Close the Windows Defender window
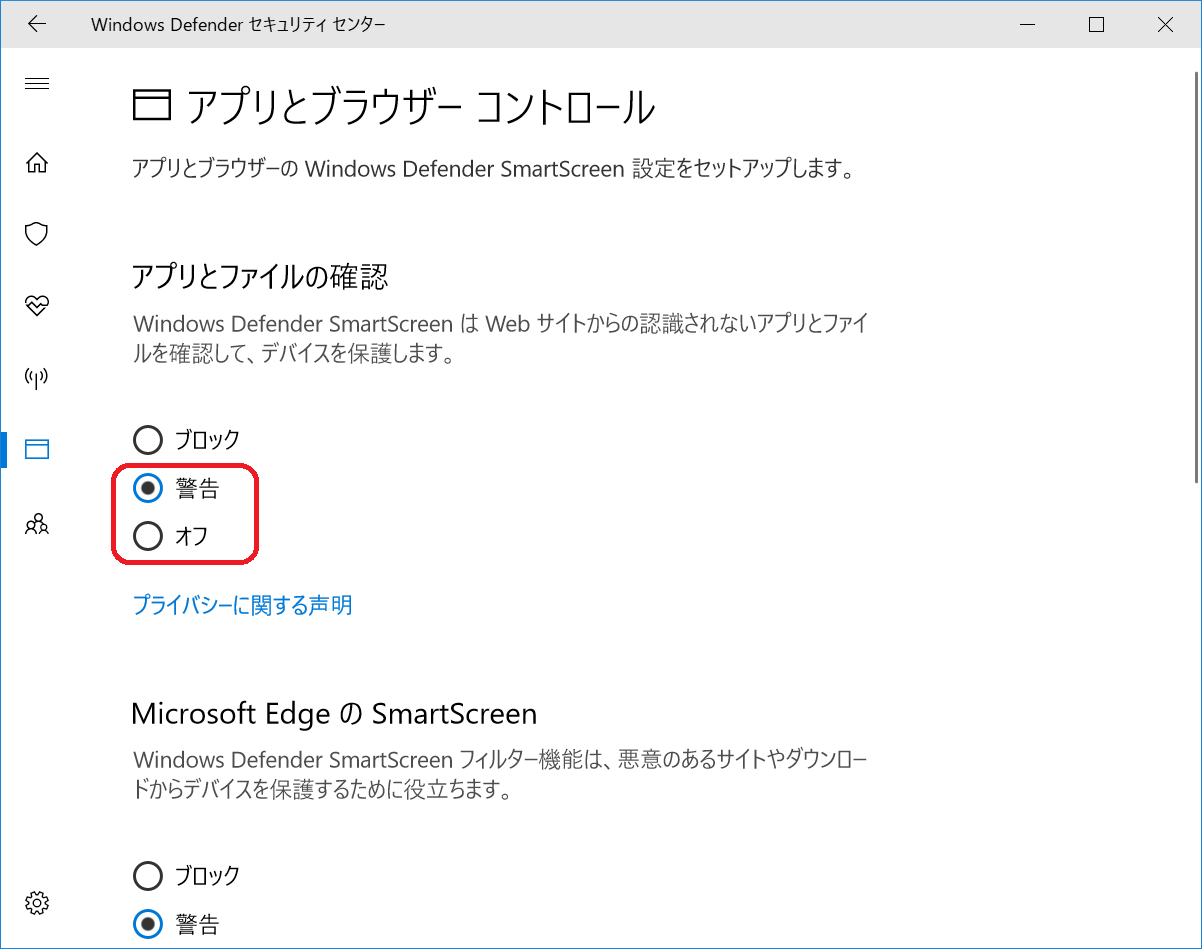 coord(1165,25)
